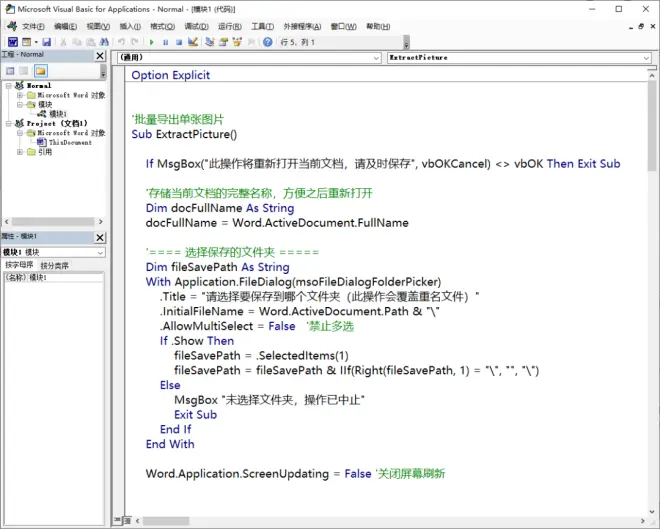This screenshot has width=660, height=529.
Task: Open the 视图(V) menu
Action: click(98, 27)
